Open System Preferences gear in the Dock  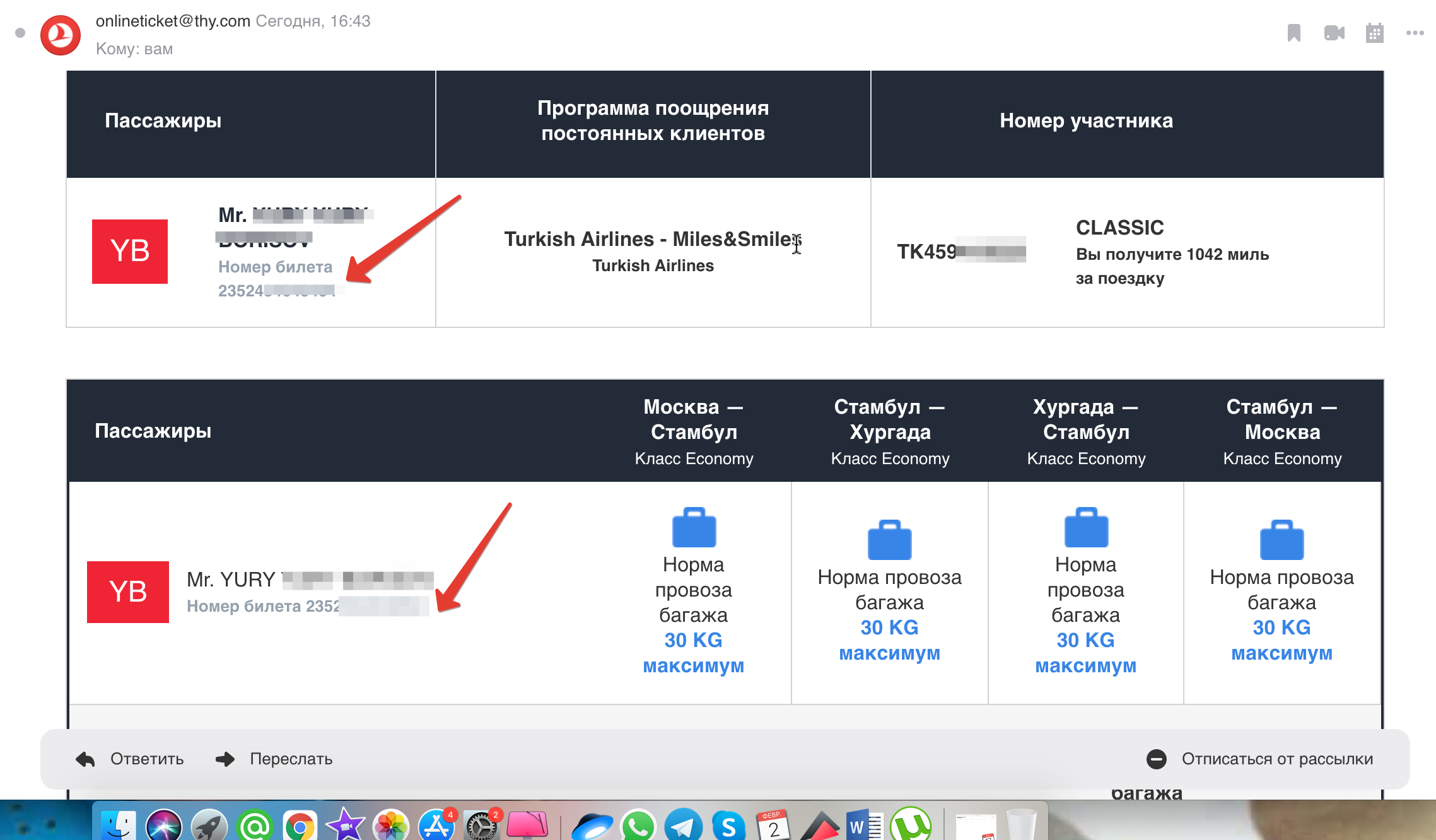point(482,825)
